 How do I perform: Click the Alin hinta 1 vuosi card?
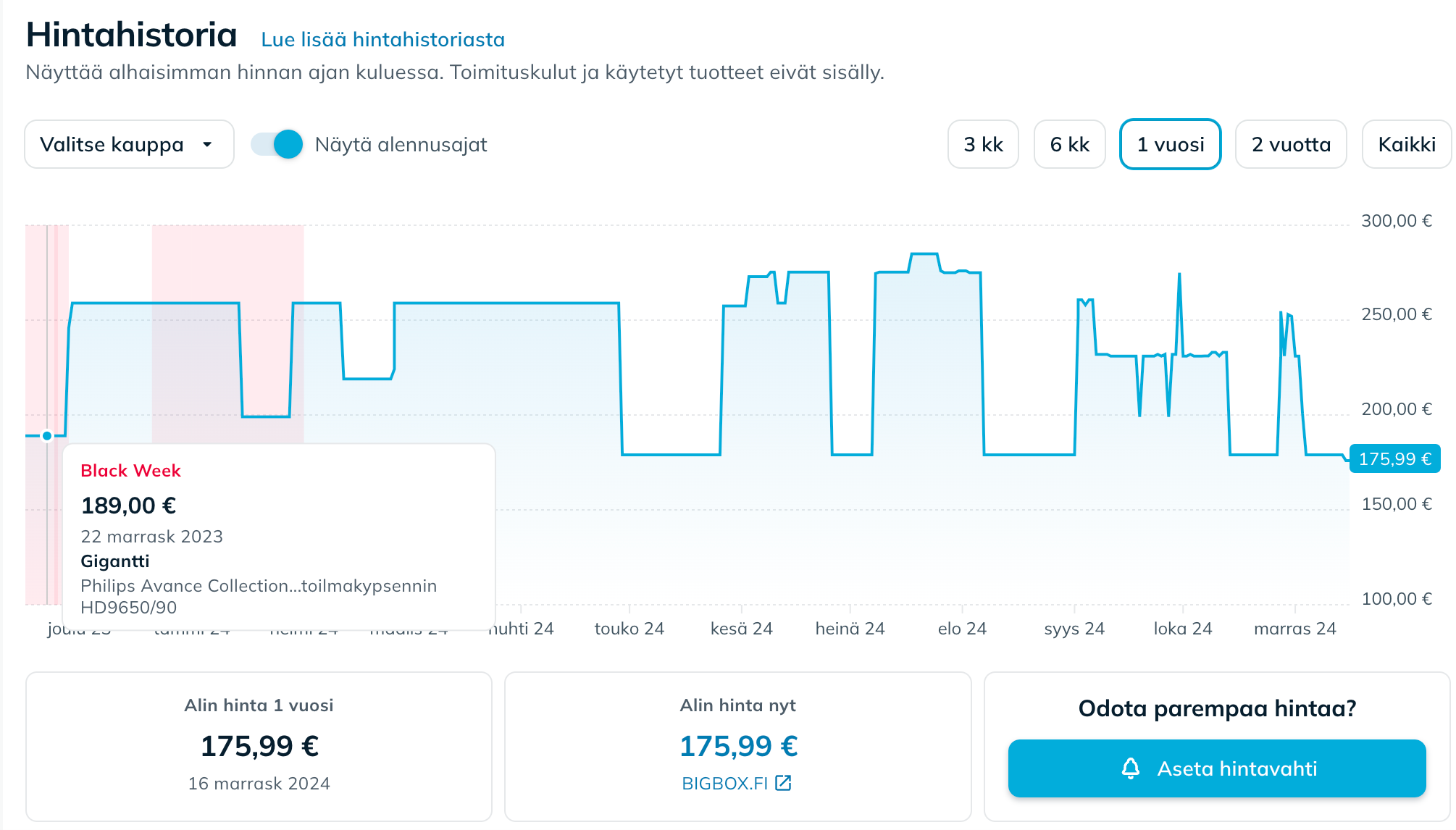pos(259,746)
